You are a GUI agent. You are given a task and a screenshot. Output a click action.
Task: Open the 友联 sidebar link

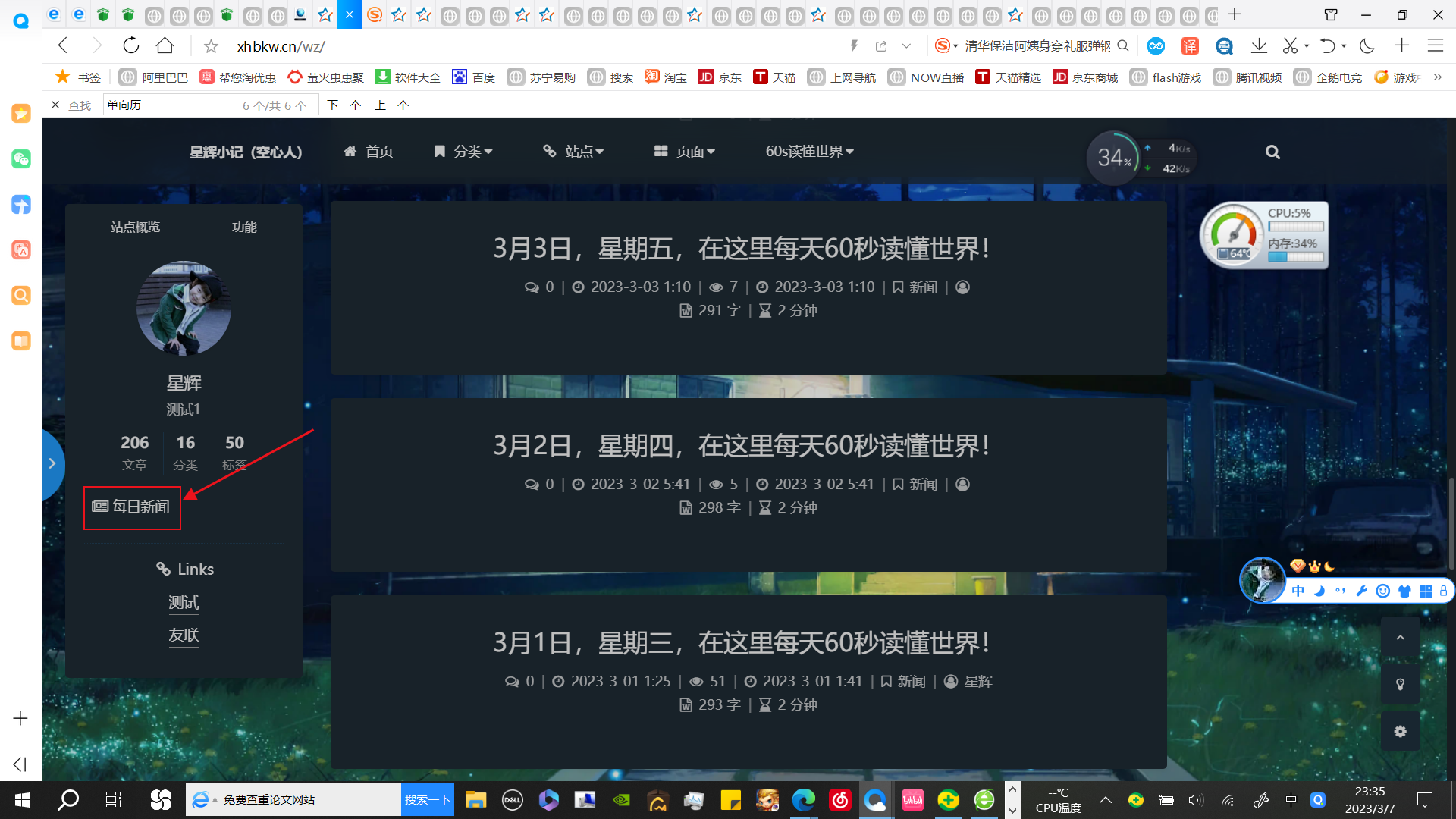(184, 635)
